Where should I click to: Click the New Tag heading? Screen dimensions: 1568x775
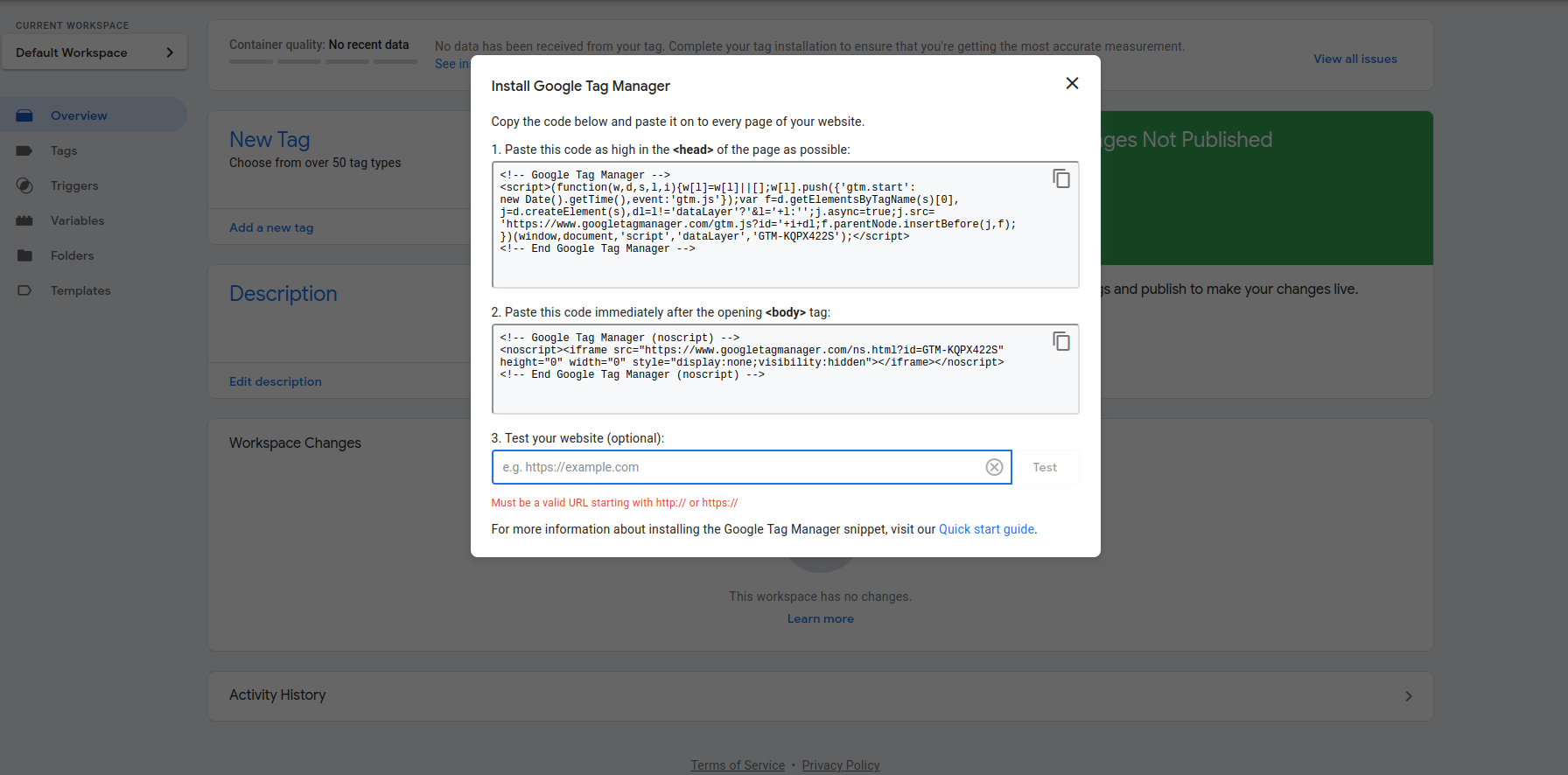coord(269,140)
